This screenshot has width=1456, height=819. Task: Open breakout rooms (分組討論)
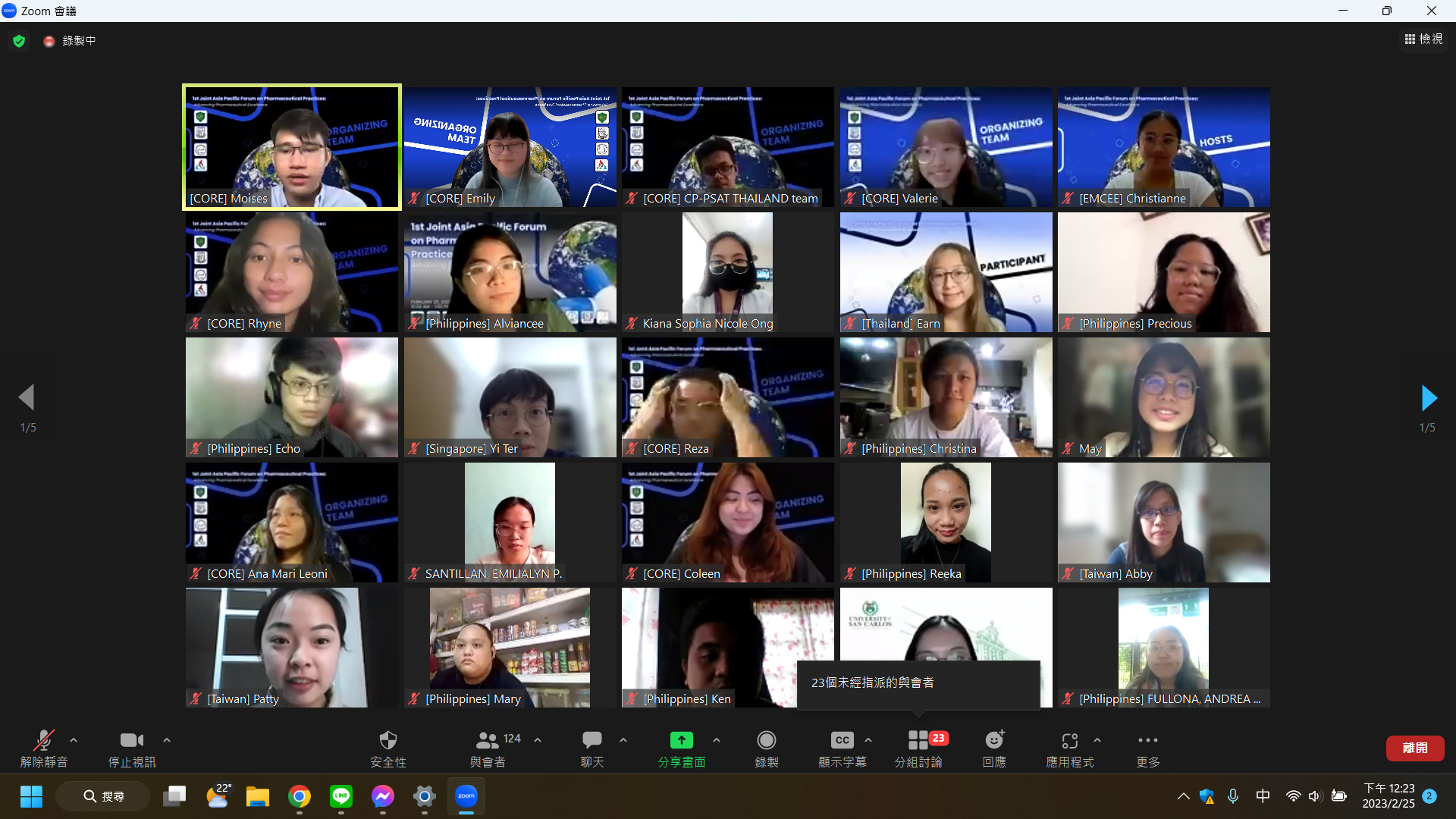click(918, 741)
